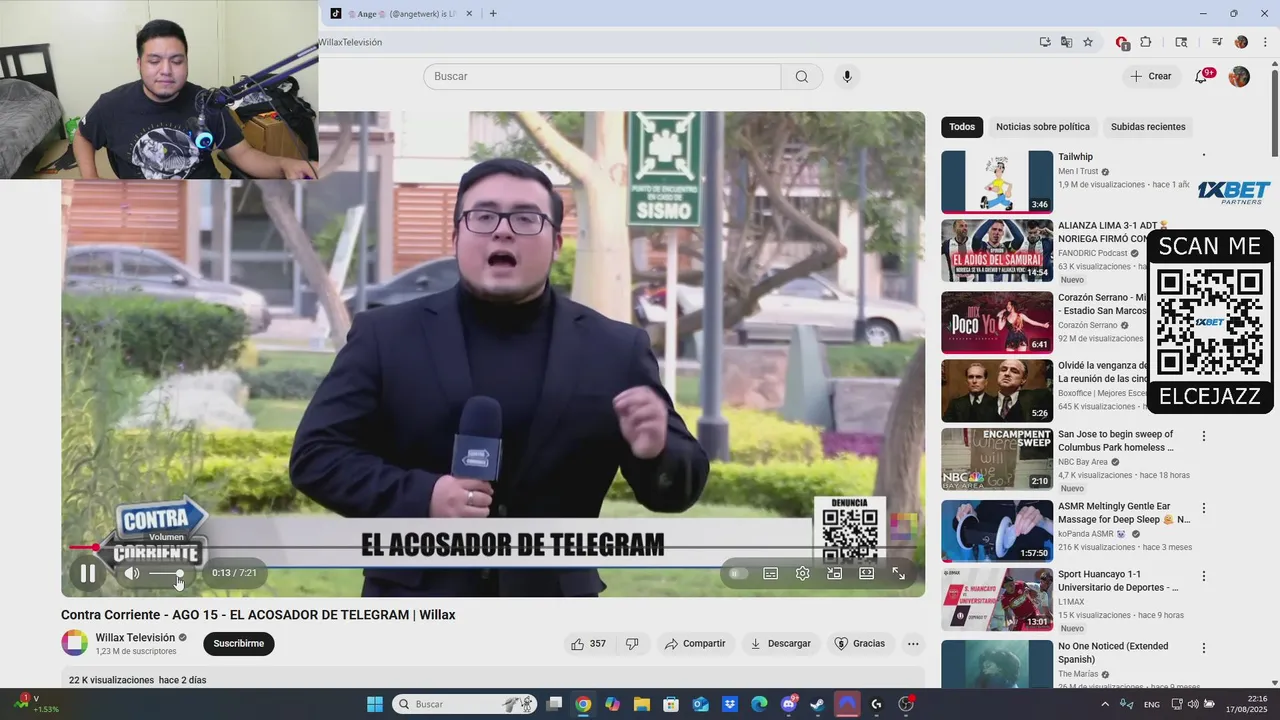Open the Willax Televisión channel name link
1280x720 pixels.
tap(135, 638)
